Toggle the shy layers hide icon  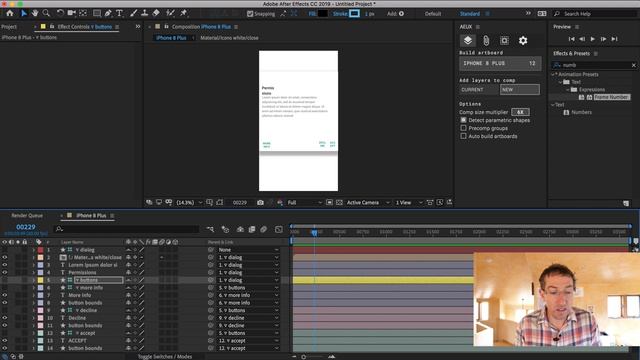click(x=240, y=229)
